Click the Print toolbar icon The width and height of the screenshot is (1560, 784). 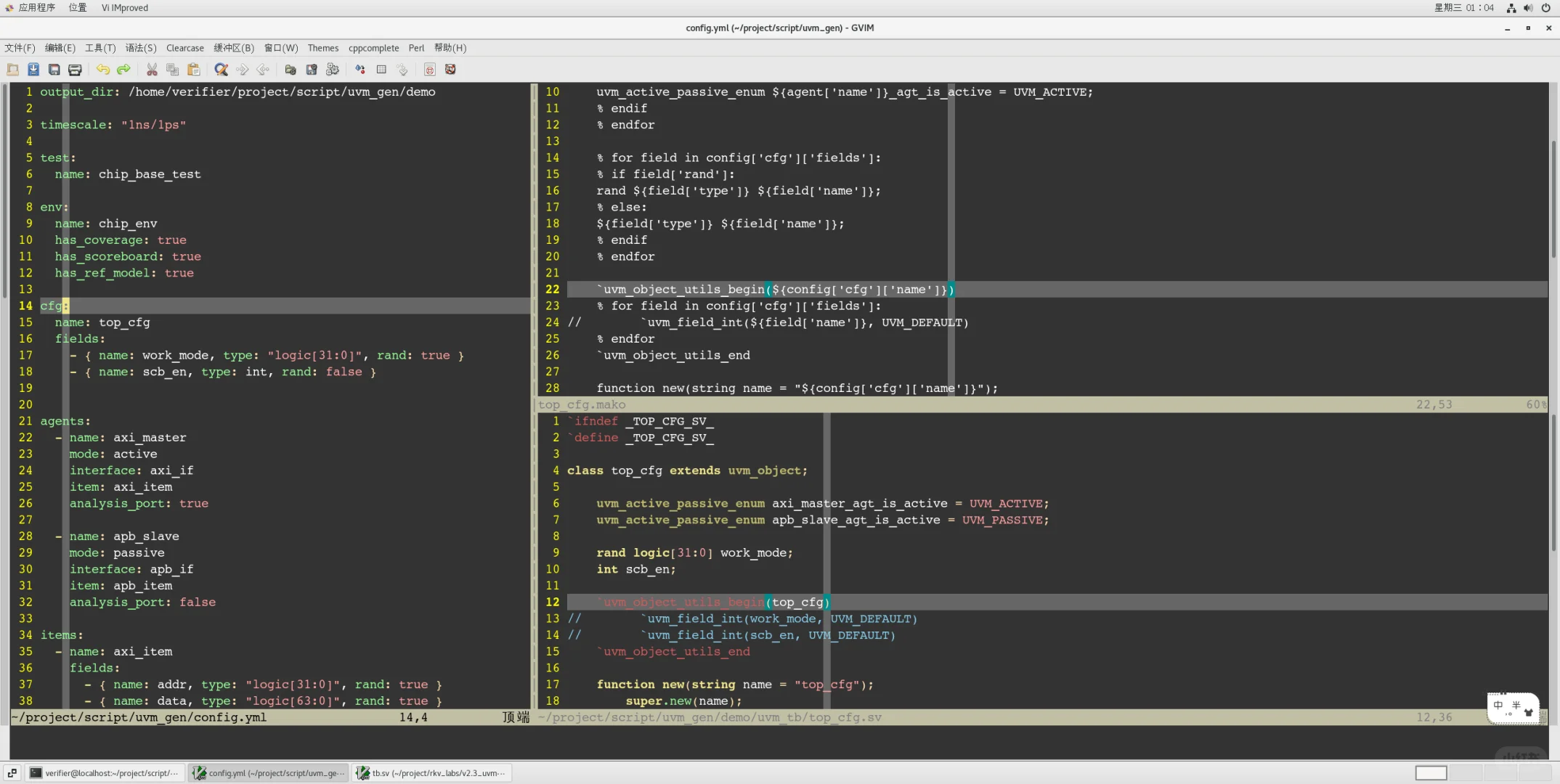pos(75,70)
